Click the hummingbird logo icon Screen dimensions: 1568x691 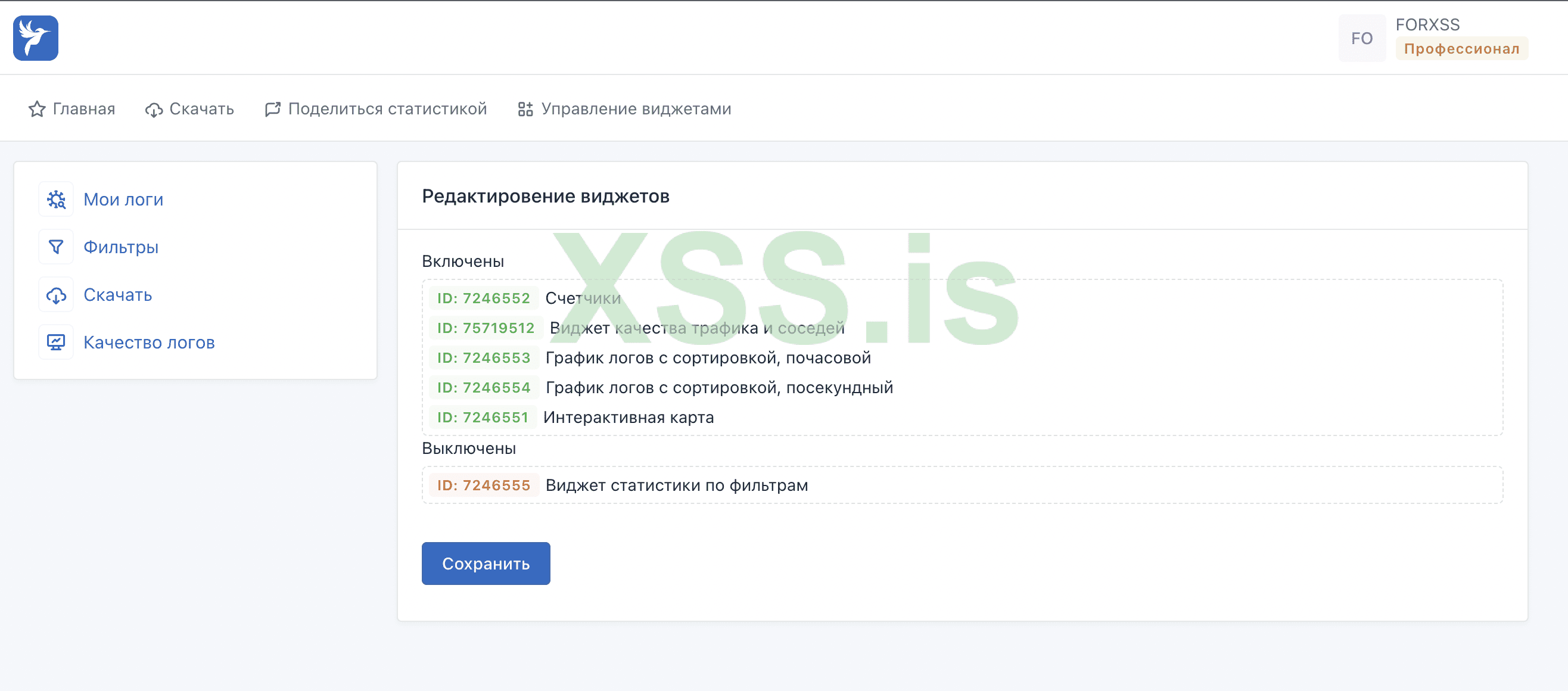tap(35, 38)
